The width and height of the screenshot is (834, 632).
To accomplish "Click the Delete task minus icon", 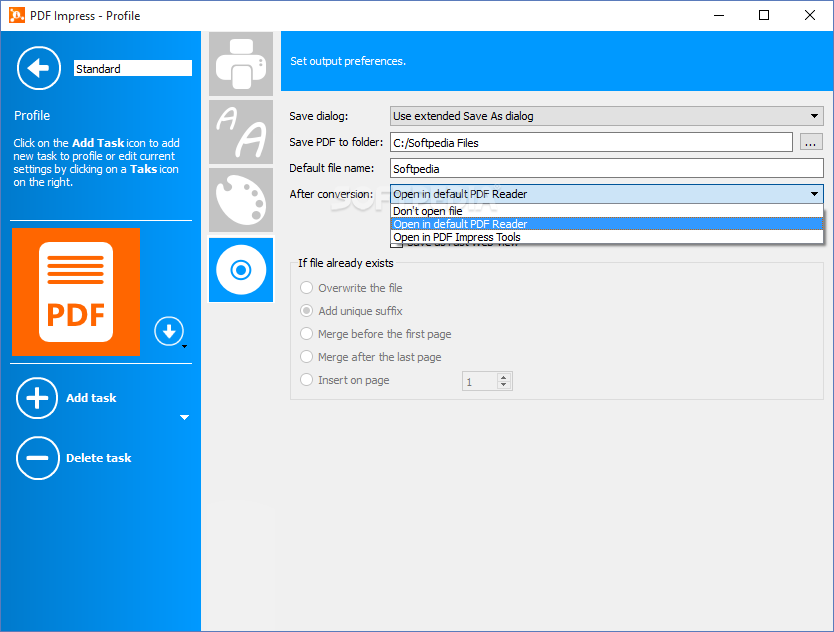I will pyautogui.click(x=37, y=458).
